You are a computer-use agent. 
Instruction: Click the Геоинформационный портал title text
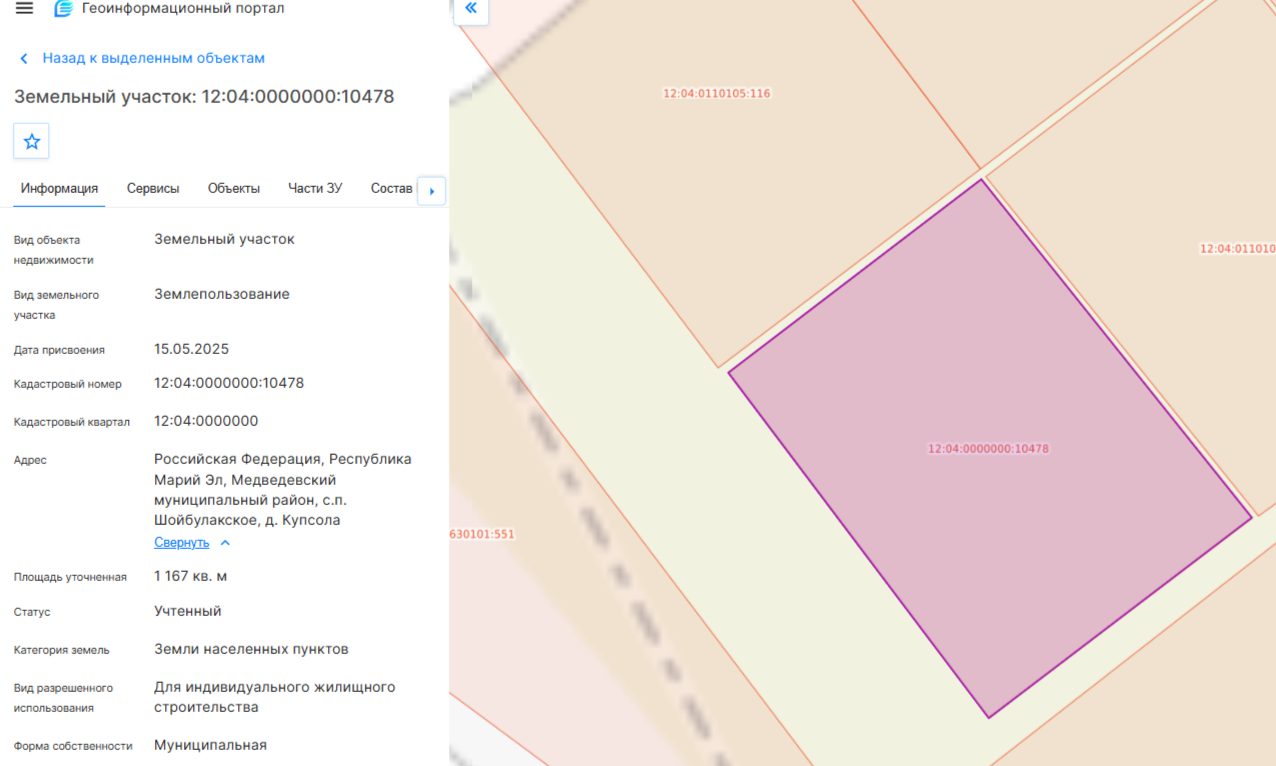pyautogui.click(x=183, y=9)
